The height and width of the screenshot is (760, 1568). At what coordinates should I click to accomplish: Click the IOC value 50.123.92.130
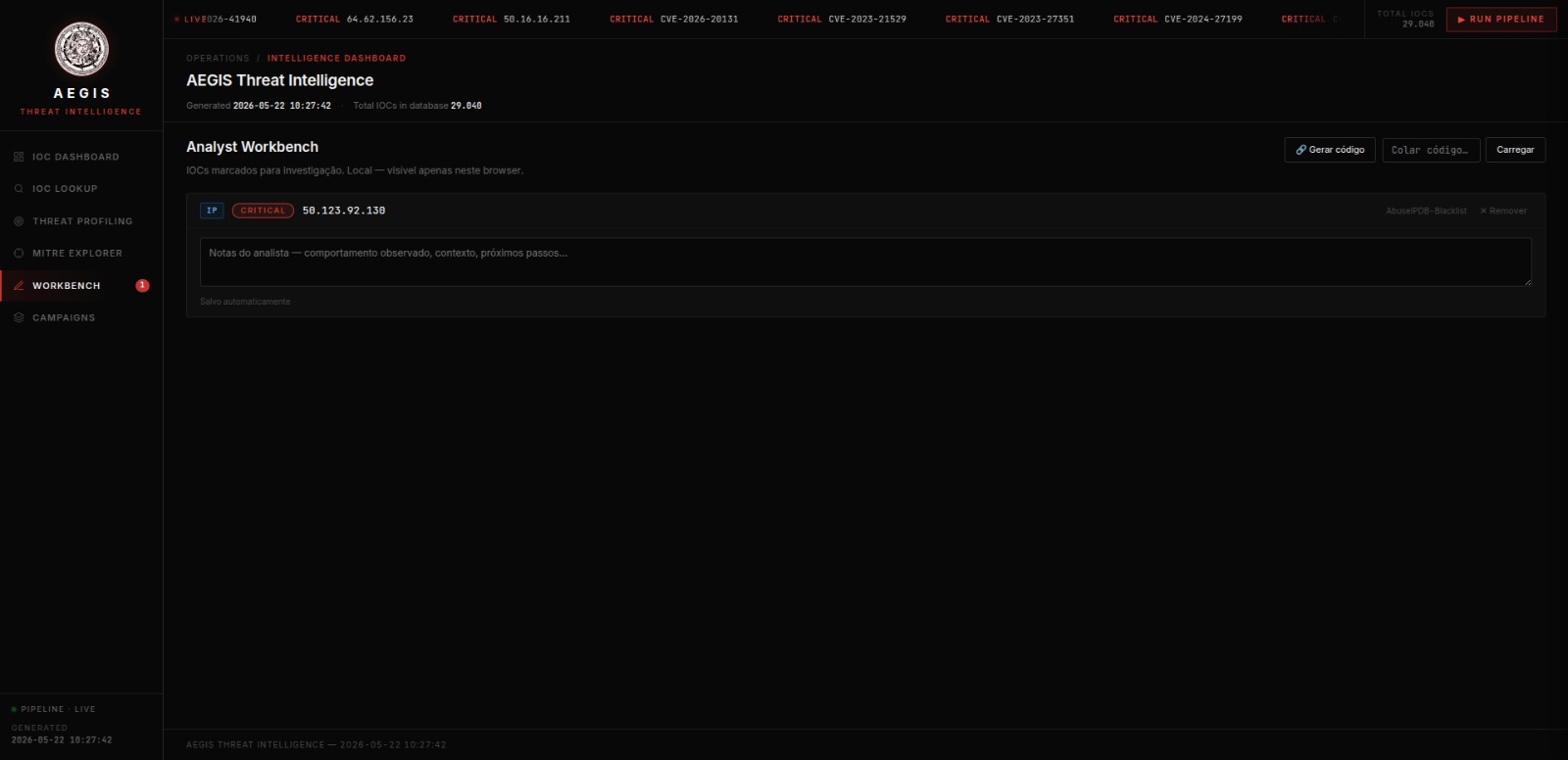344,211
